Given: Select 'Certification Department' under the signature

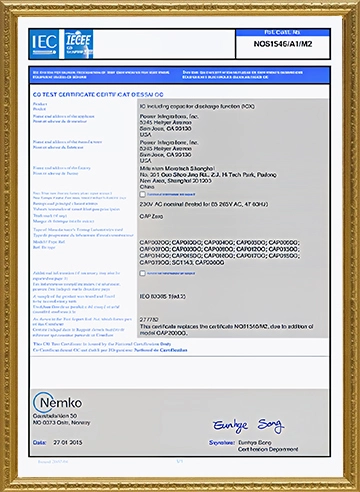Looking at the screenshot, I should coord(268,449).
